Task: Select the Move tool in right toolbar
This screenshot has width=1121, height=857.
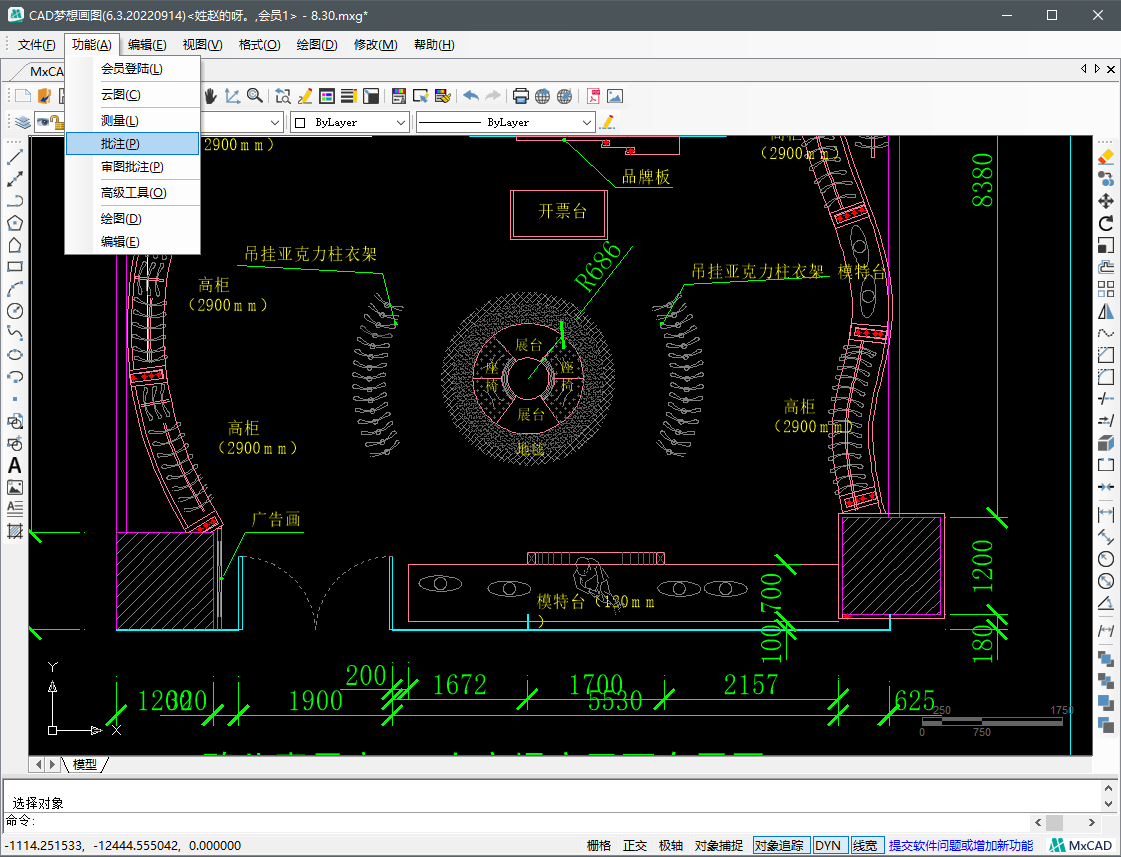Action: (1106, 201)
